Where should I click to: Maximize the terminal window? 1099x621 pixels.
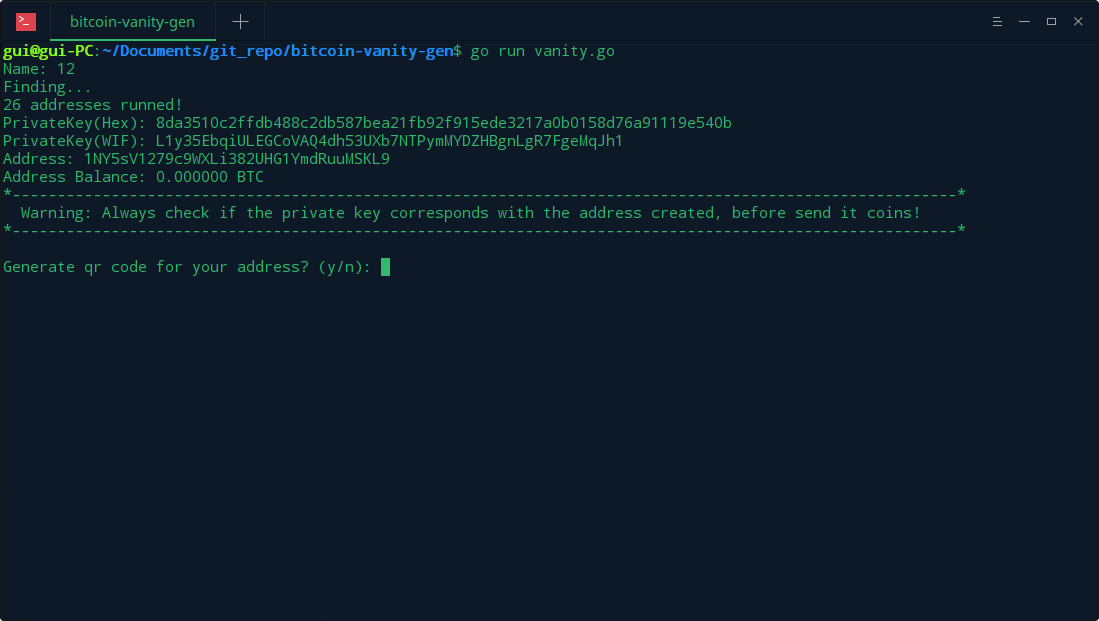pos(1051,22)
